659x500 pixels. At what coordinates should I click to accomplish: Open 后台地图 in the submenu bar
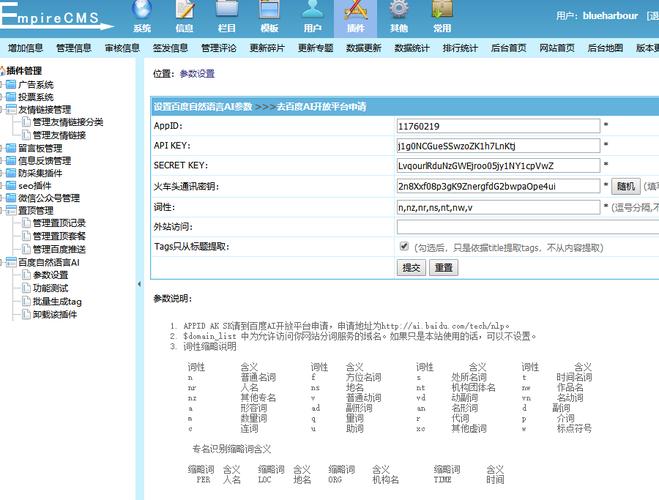pos(605,48)
